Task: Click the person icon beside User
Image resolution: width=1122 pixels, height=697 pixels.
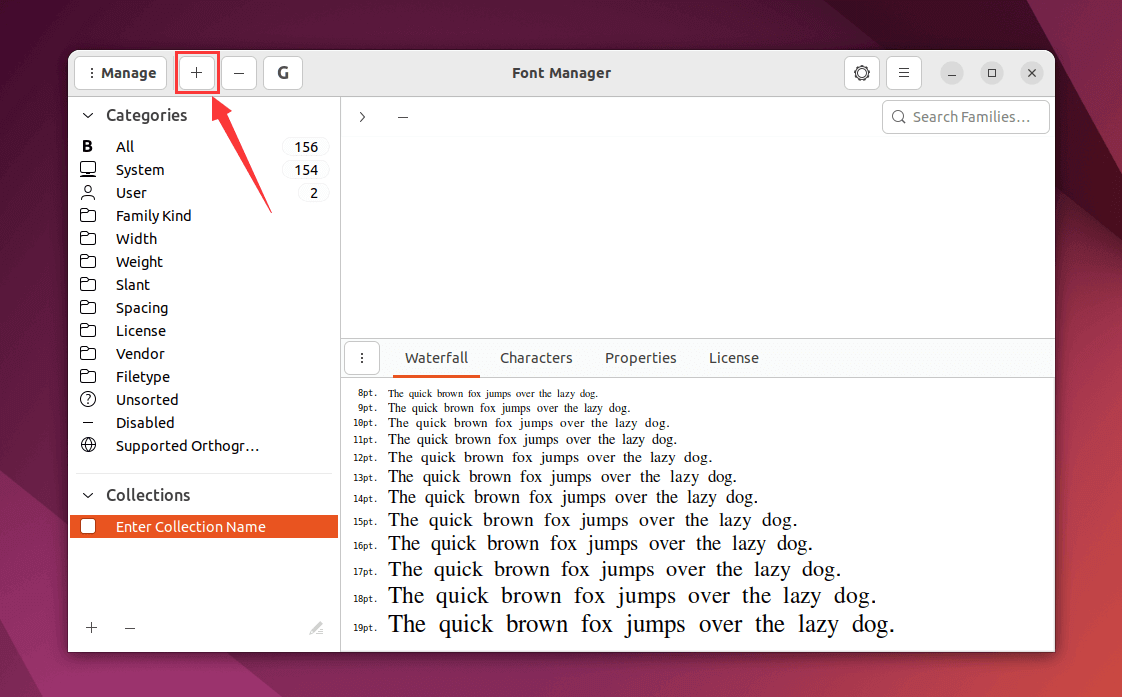Action: click(88, 192)
